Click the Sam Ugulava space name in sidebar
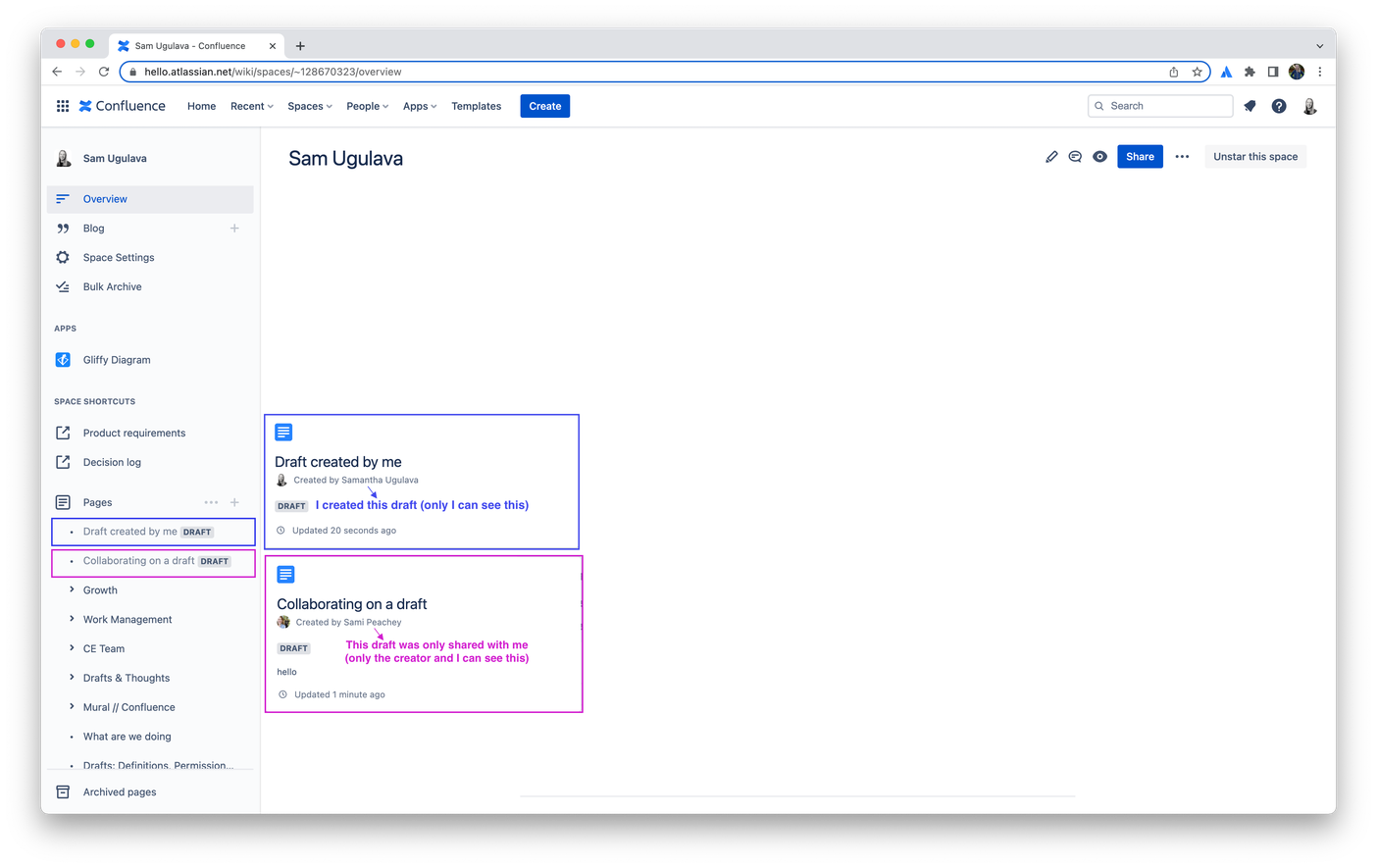The height and width of the screenshot is (868, 1377). [x=115, y=158]
